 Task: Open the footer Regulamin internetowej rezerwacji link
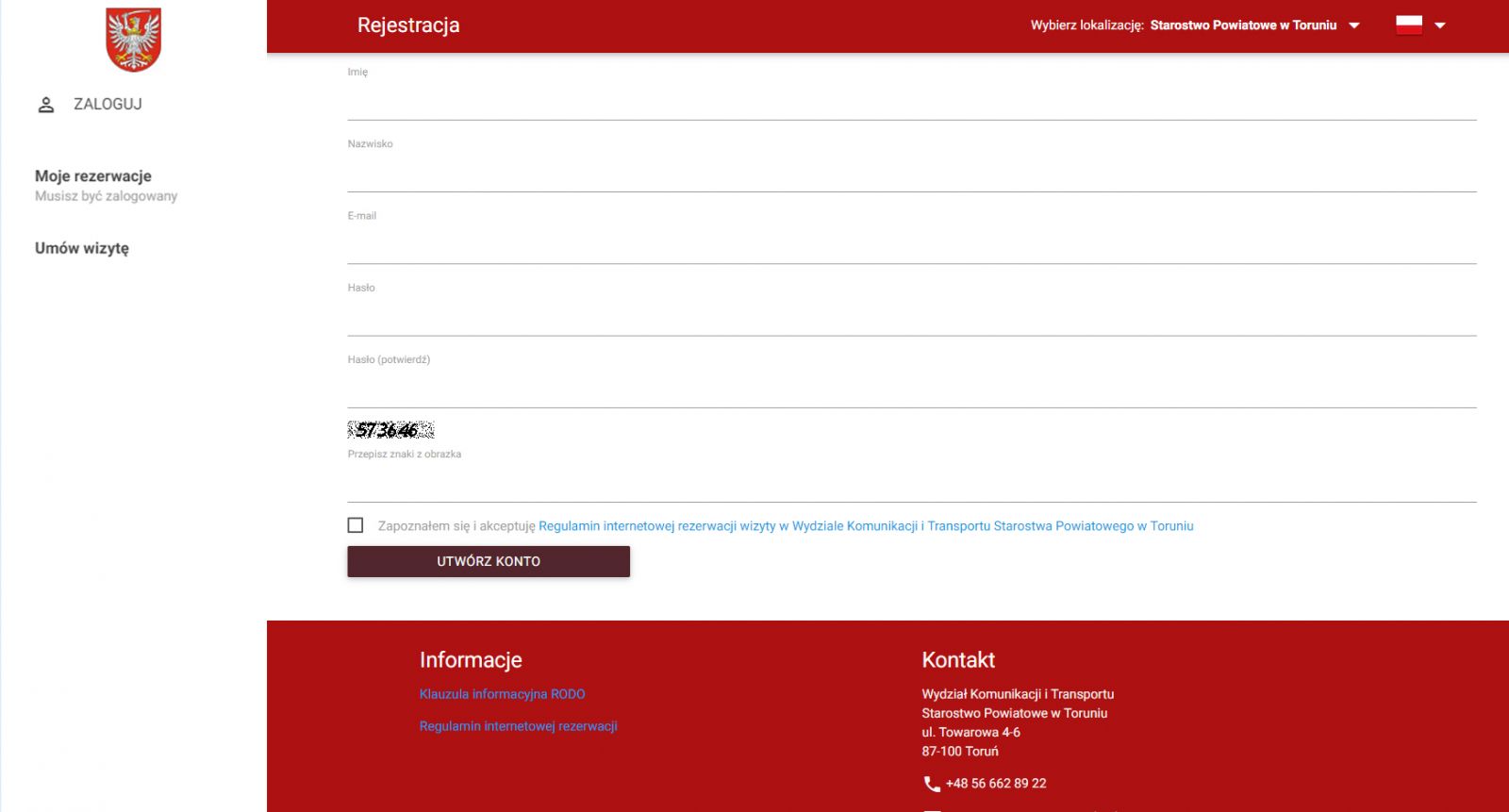(518, 726)
